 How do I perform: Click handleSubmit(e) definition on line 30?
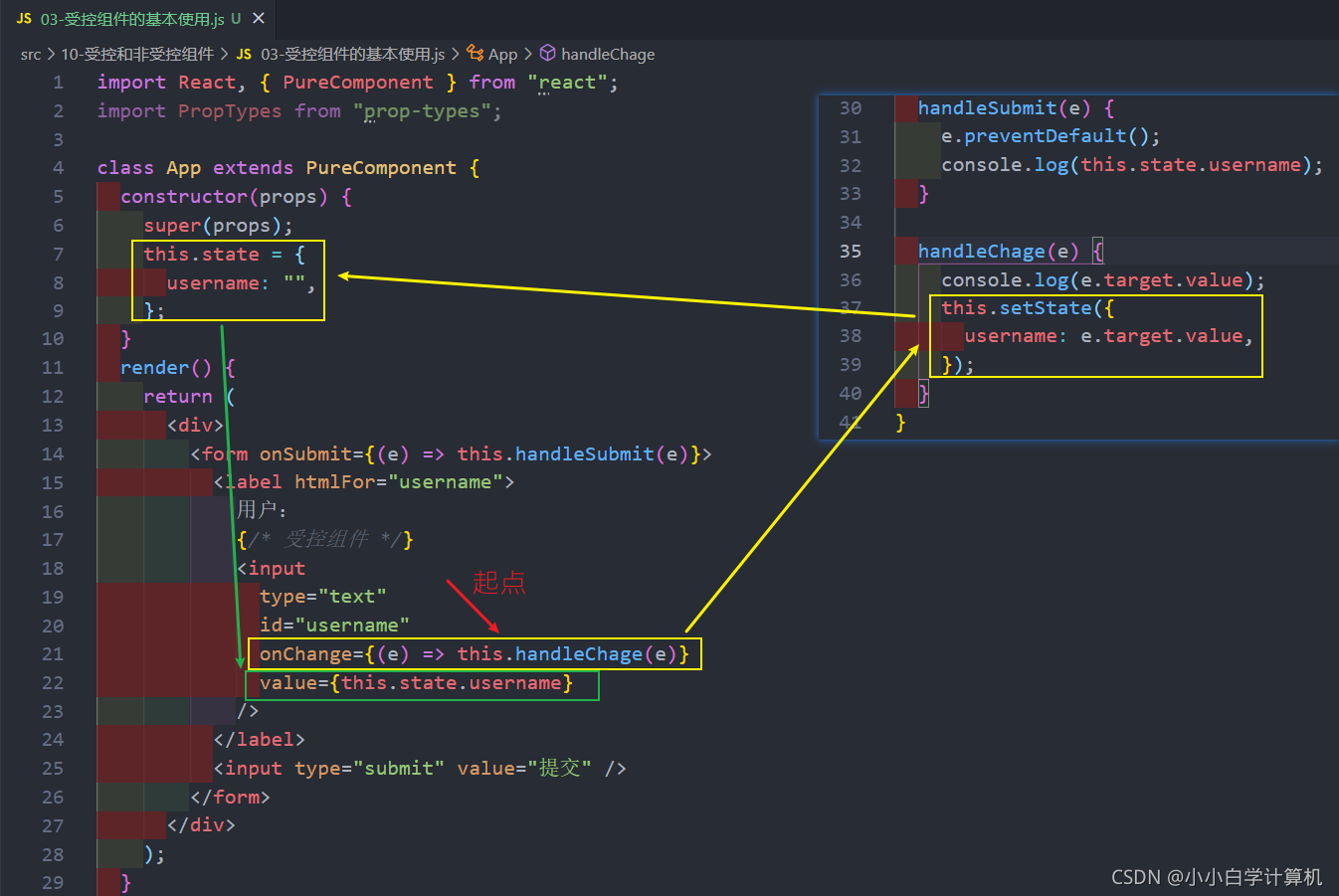[1004, 108]
